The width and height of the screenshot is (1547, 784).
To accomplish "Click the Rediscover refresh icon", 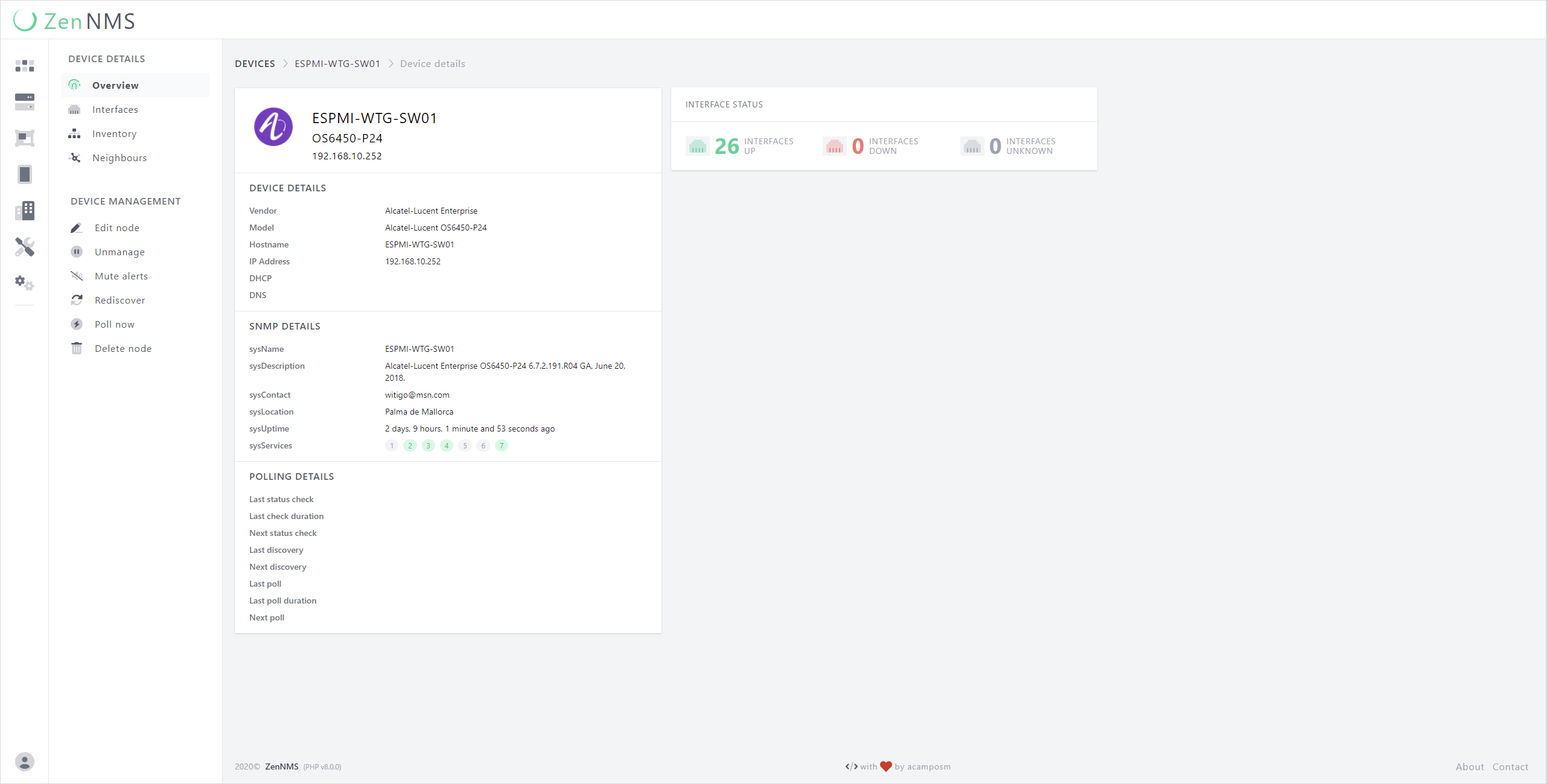I will (x=77, y=300).
